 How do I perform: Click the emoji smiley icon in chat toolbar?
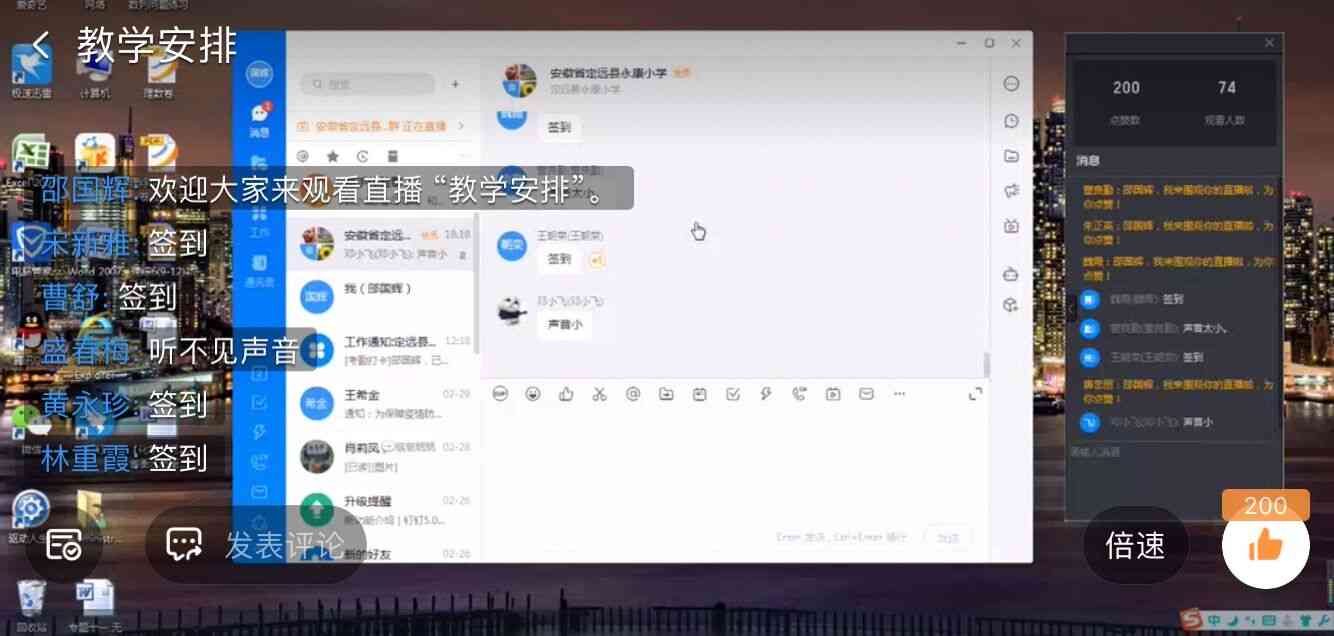[533, 394]
